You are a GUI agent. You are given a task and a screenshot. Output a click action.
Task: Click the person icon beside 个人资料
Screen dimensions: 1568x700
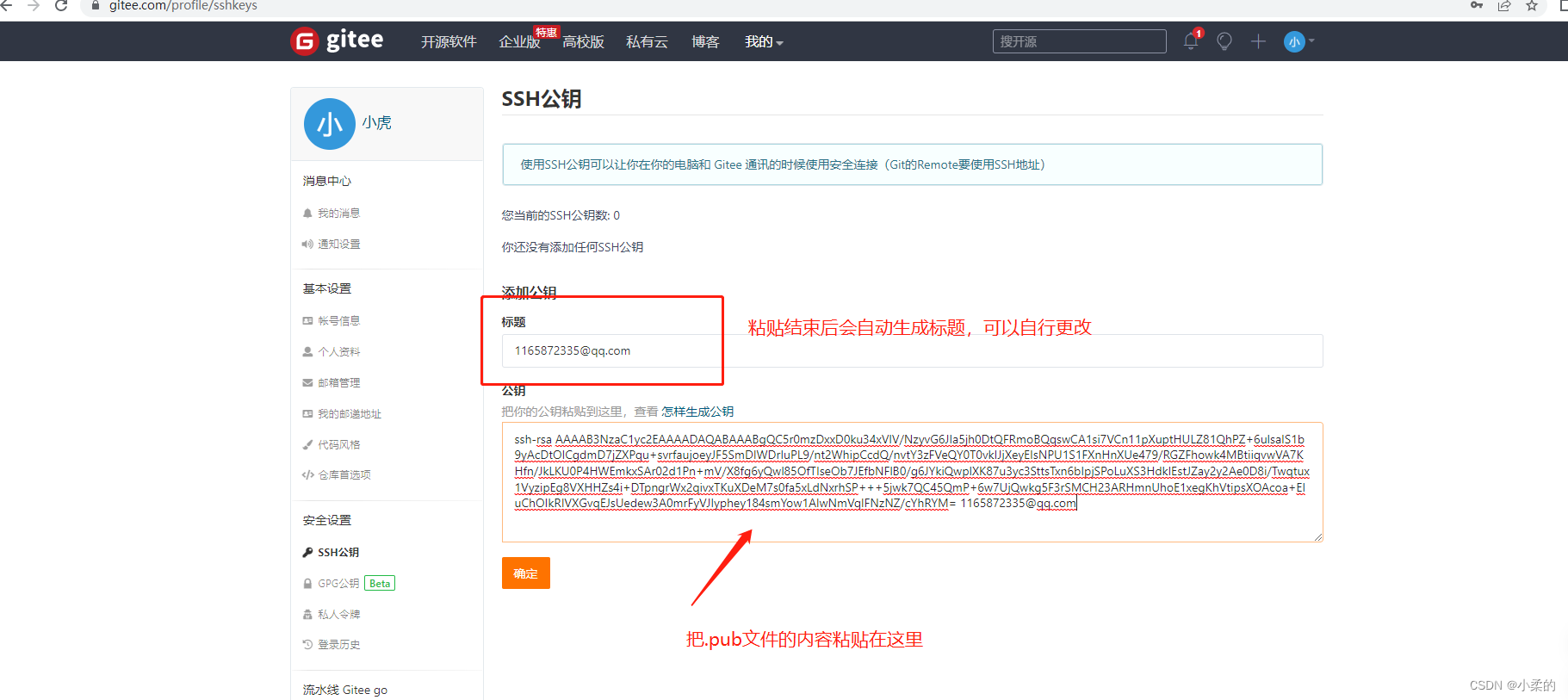307,351
